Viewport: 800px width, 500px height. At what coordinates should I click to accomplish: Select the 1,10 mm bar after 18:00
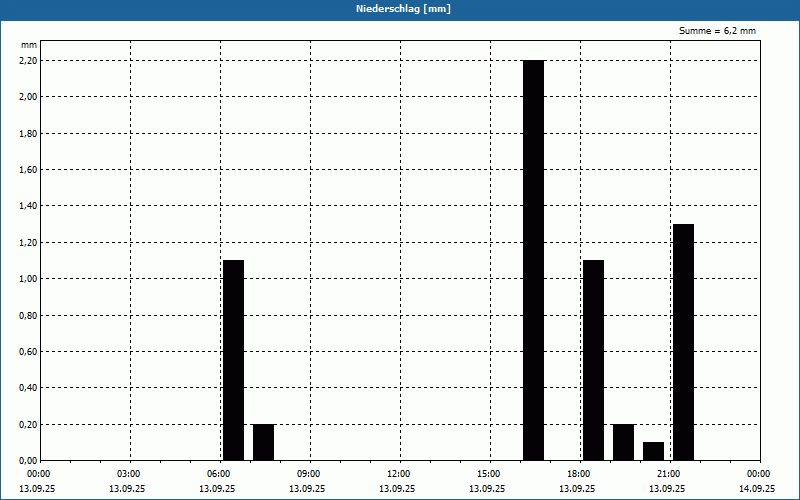click(594, 360)
